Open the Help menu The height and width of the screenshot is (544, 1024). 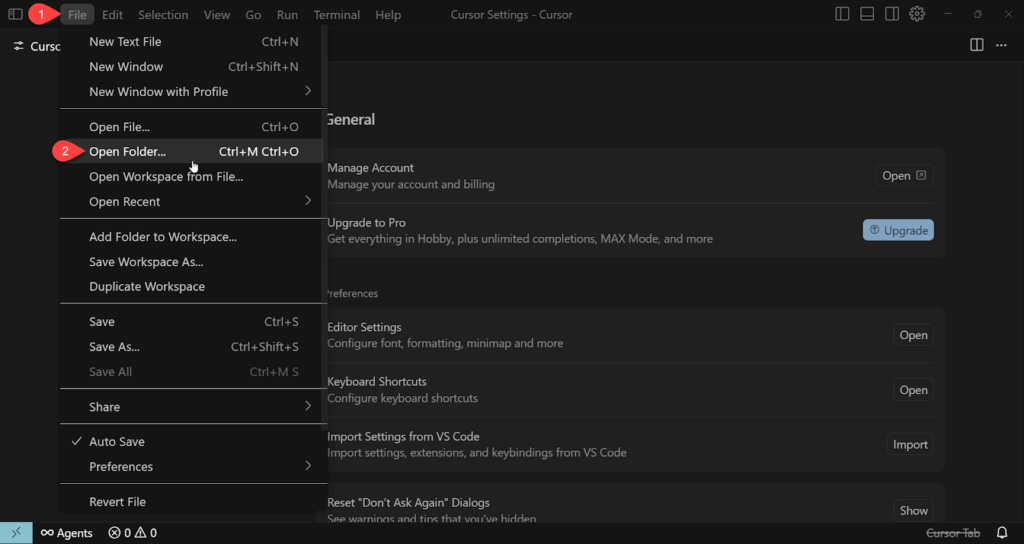388,14
